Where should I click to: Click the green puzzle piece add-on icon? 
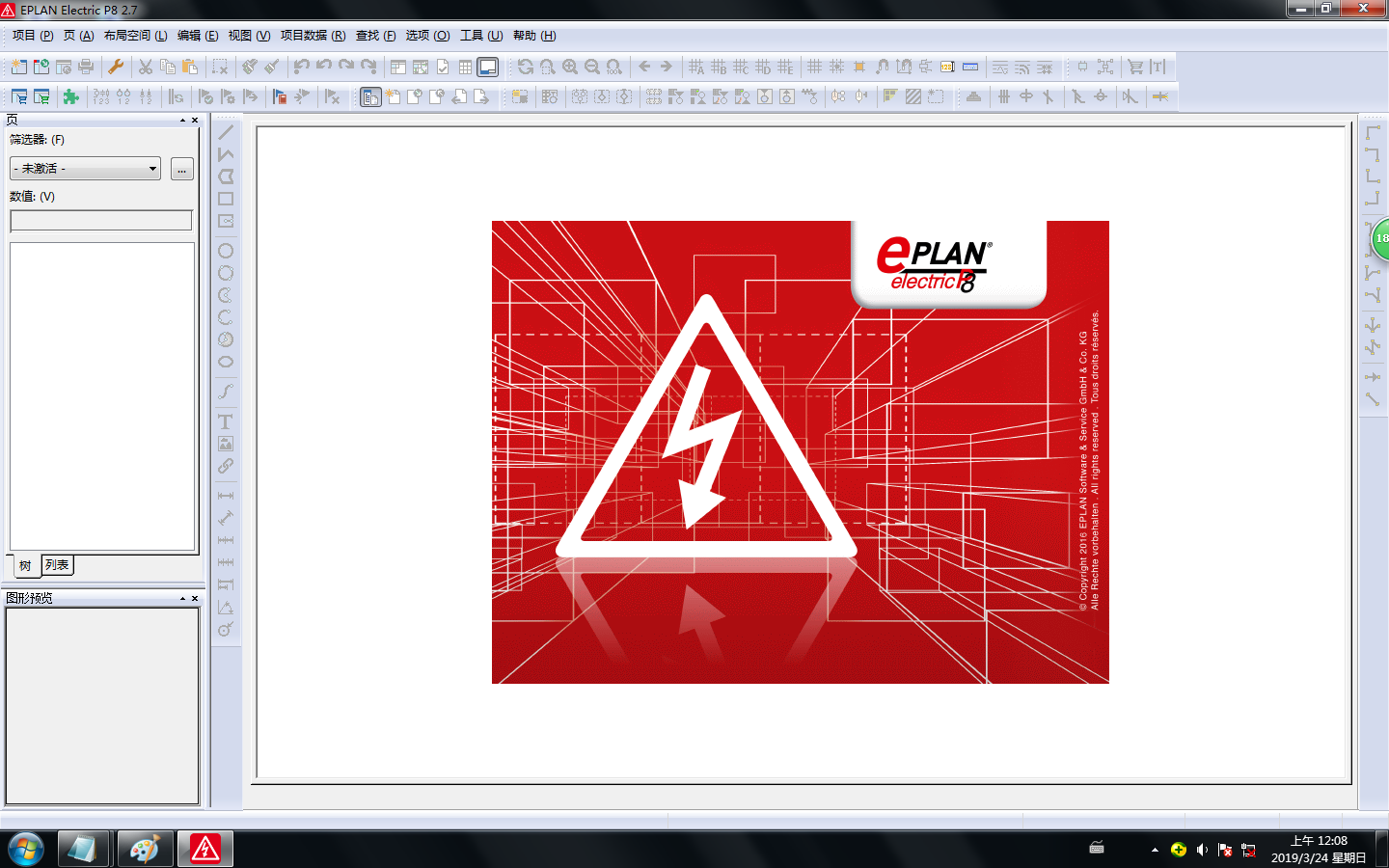(x=70, y=96)
